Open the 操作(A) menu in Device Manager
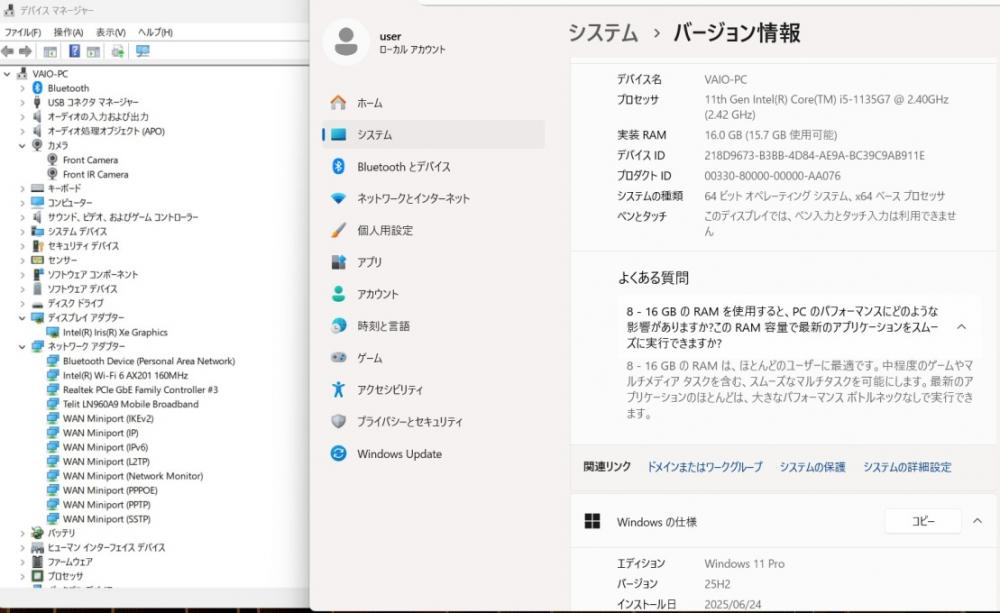The width and height of the screenshot is (1000, 613). tap(68, 32)
